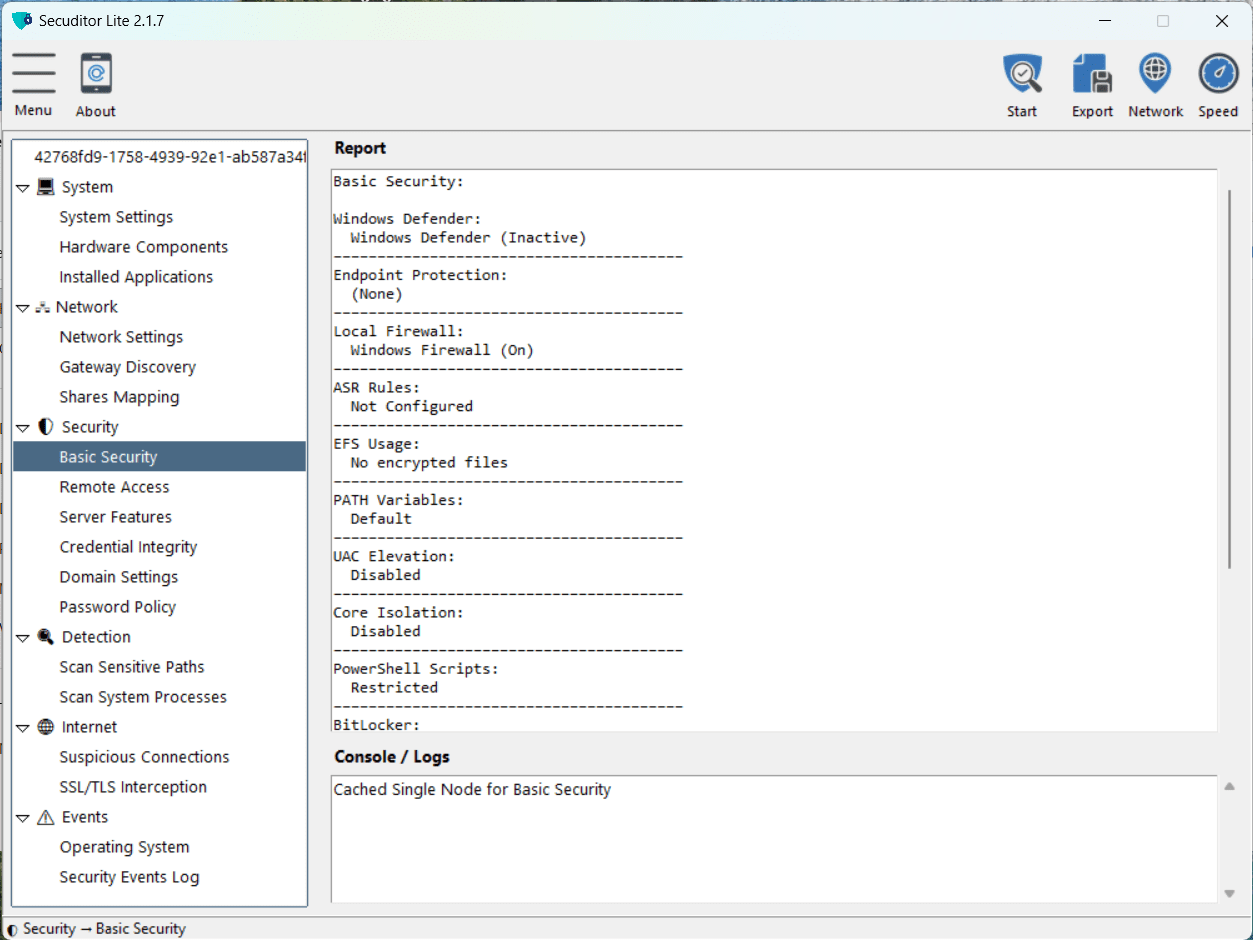This screenshot has width=1253, height=940.
Task: Click the console scroll down arrow
Action: tap(1230, 894)
